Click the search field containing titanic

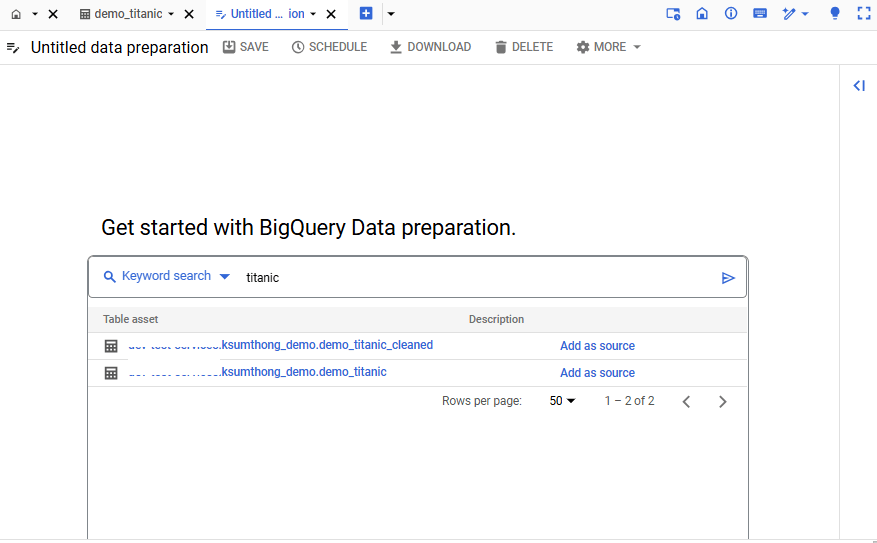click(x=470, y=278)
